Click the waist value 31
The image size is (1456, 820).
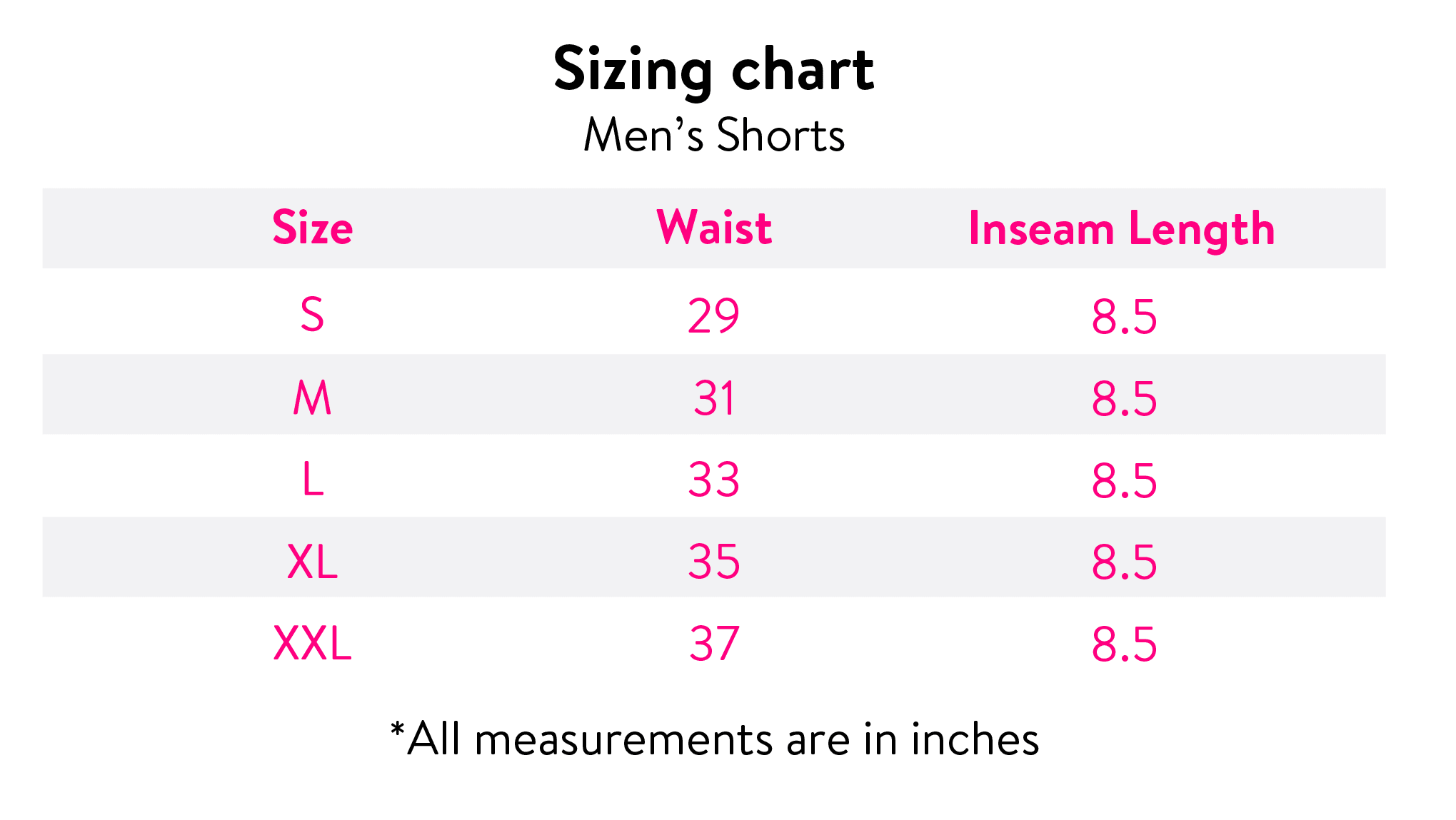coord(713,398)
